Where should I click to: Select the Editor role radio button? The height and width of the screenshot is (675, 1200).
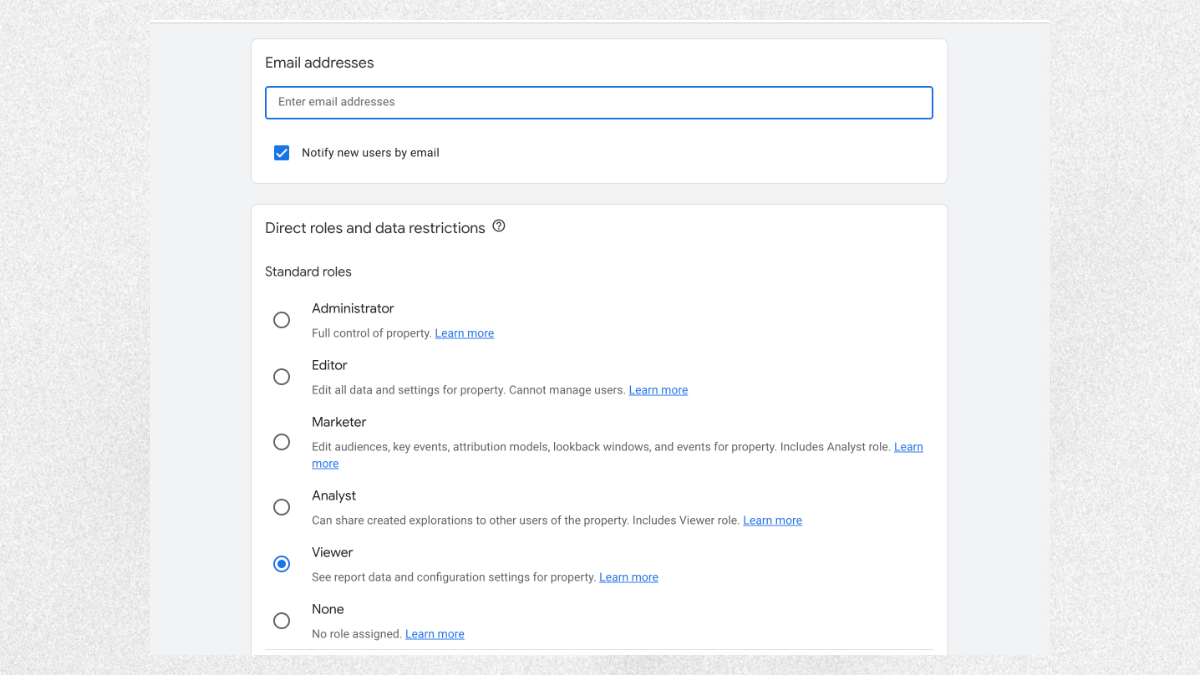[x=282, y=377]
